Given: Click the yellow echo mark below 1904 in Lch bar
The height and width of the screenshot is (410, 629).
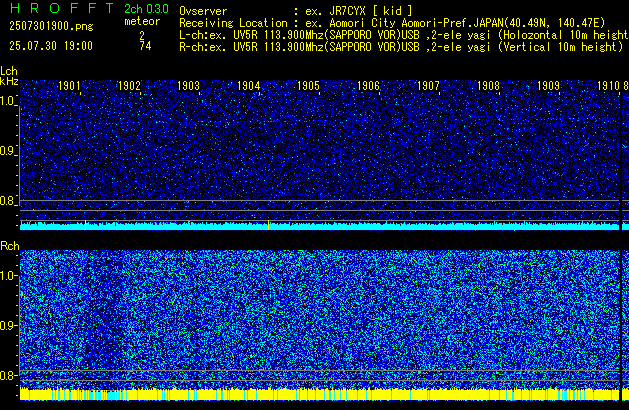Looking at the screenshot, I should [x=268, y=225].
